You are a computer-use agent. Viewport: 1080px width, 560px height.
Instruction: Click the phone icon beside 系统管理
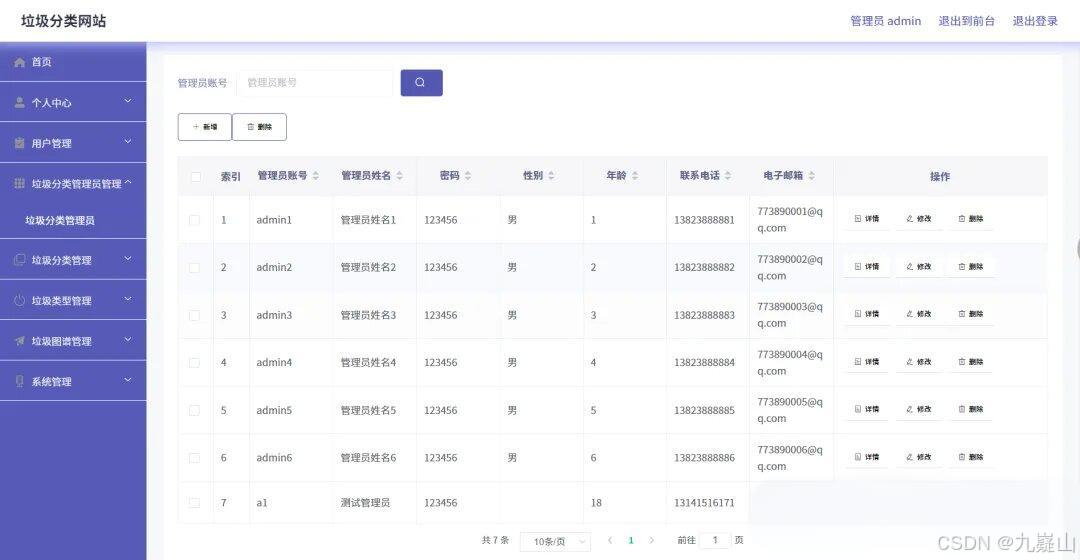point(20,382)
